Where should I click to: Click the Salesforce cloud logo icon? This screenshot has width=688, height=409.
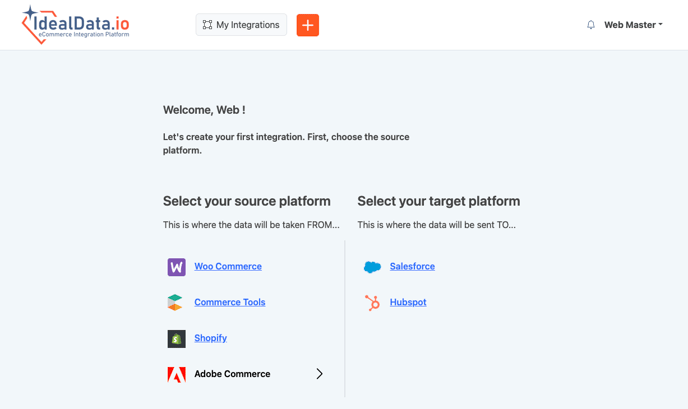point(372,267)
